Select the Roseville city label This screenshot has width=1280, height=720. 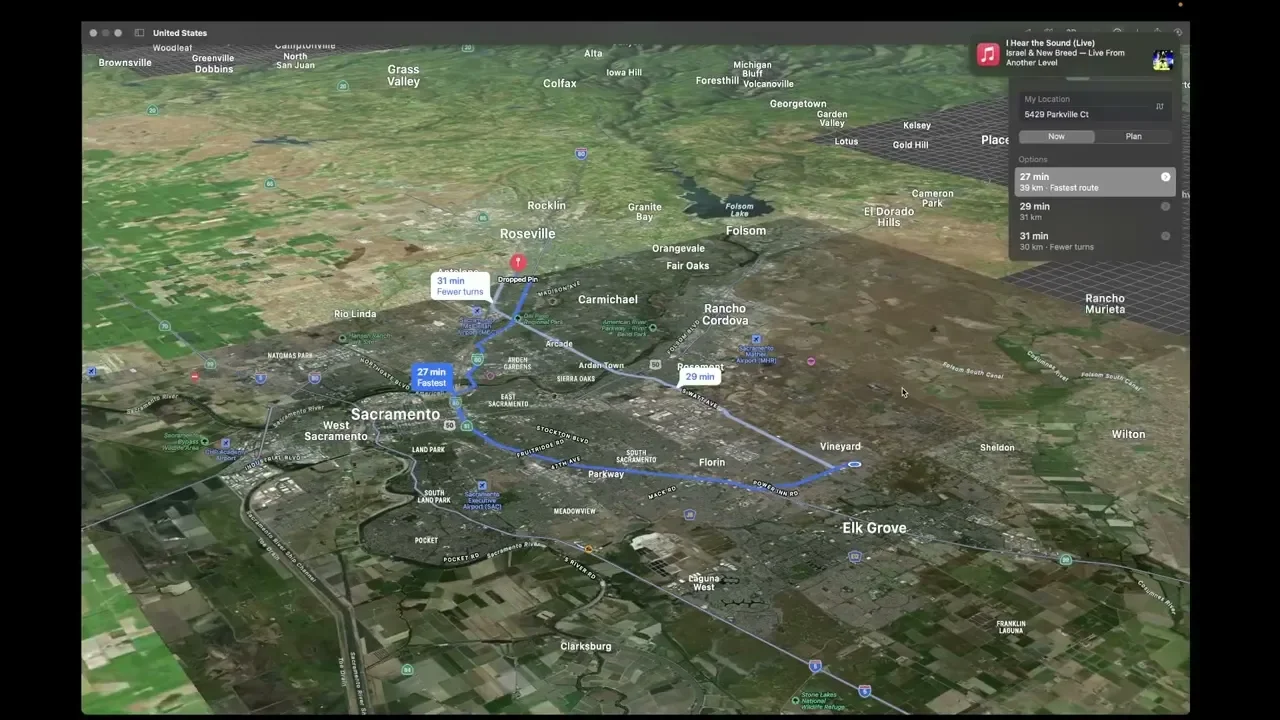528,234
